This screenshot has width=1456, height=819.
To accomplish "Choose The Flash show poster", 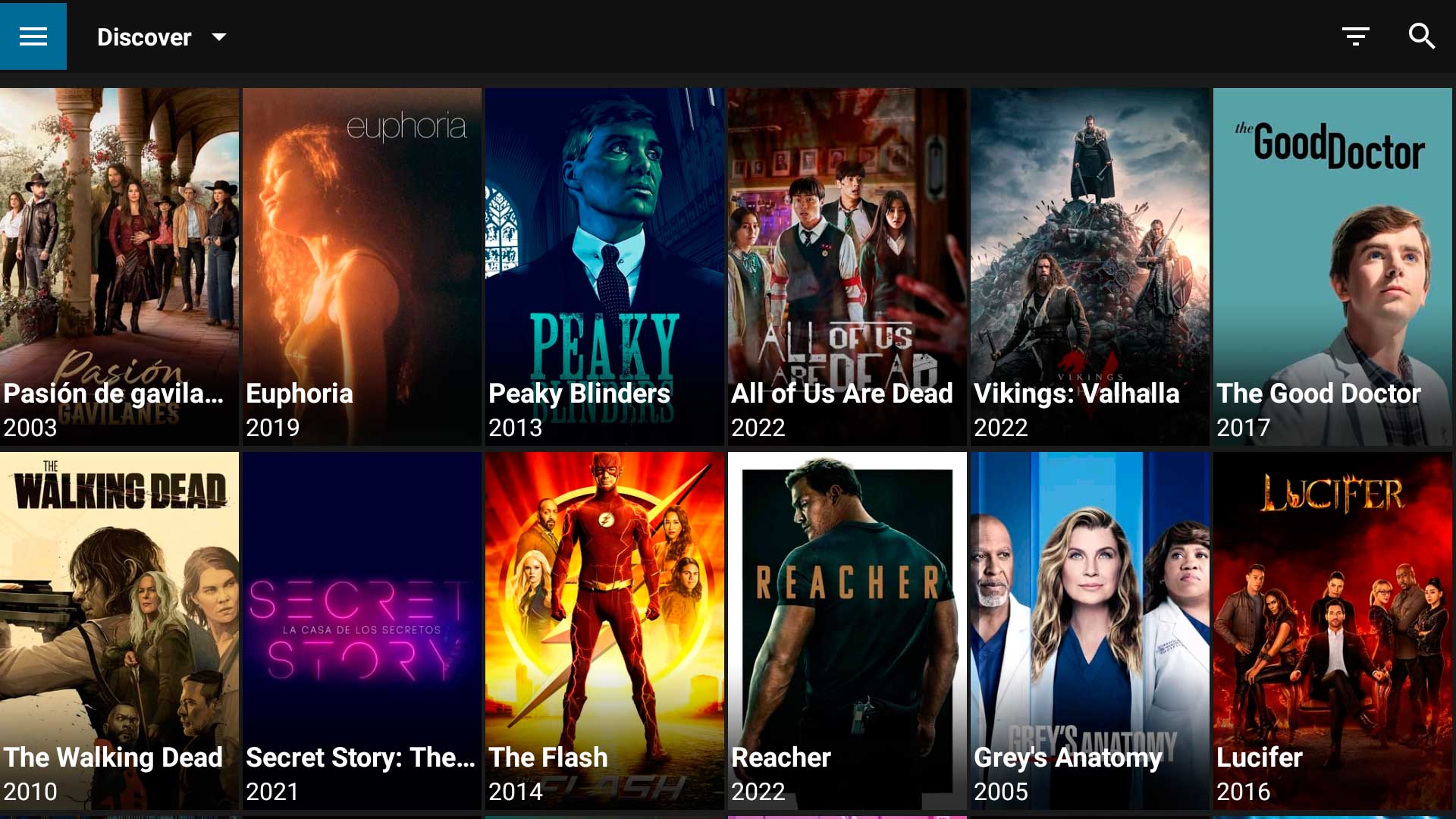I will pos(604,631).
